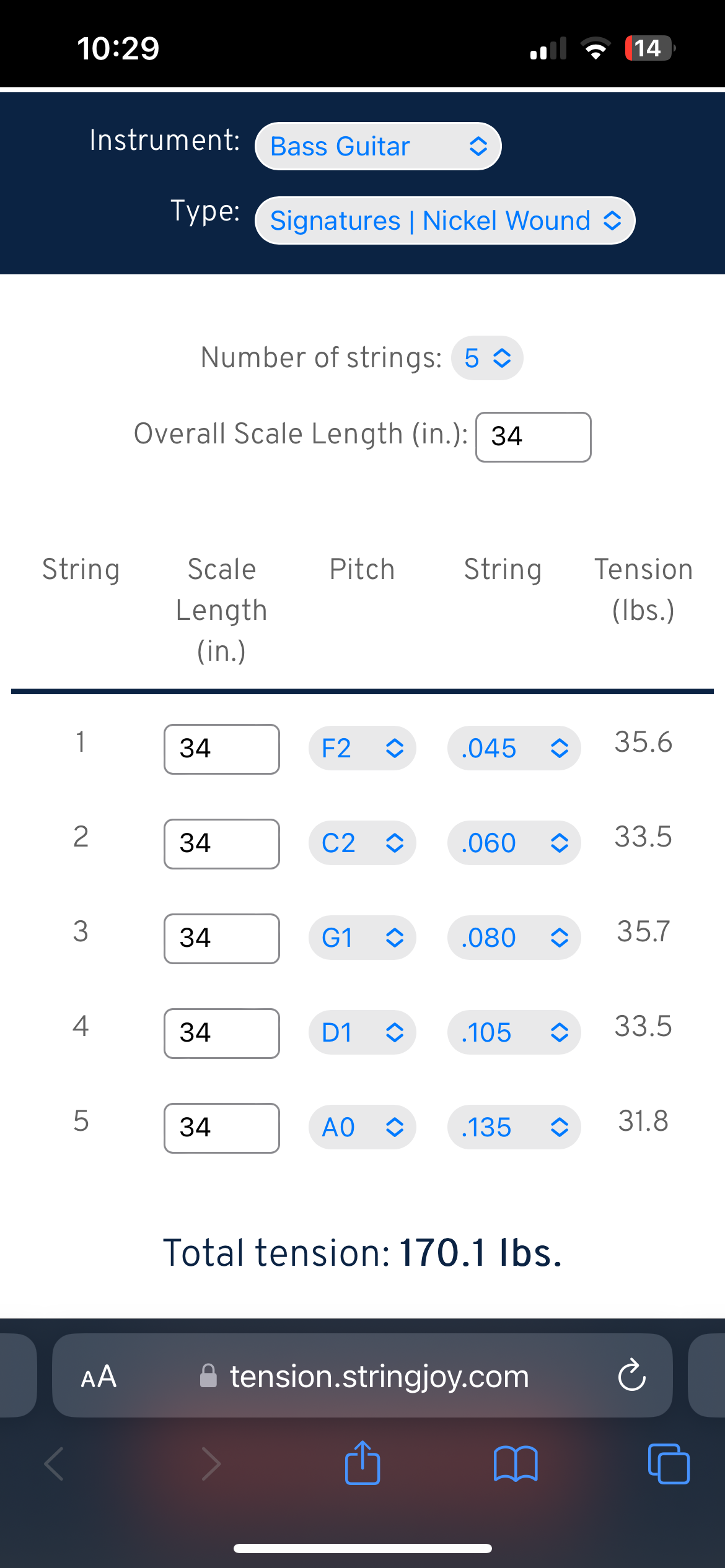This screenshot has width=725, height=1568.
Task: Open the Safari tabs overview icon
Action: (669, 1464)
